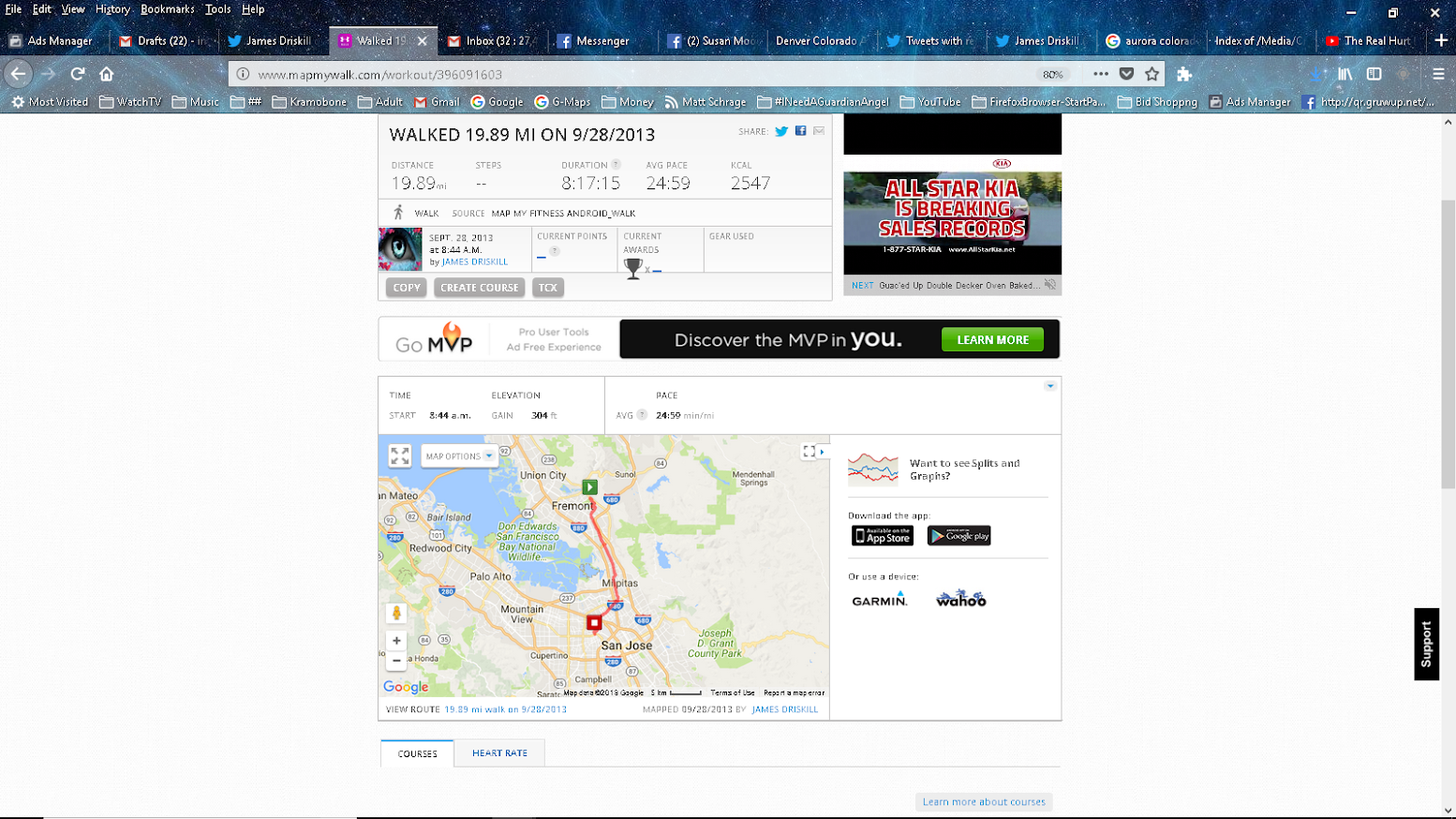Click the green route start marker

(x=589, y=487)
